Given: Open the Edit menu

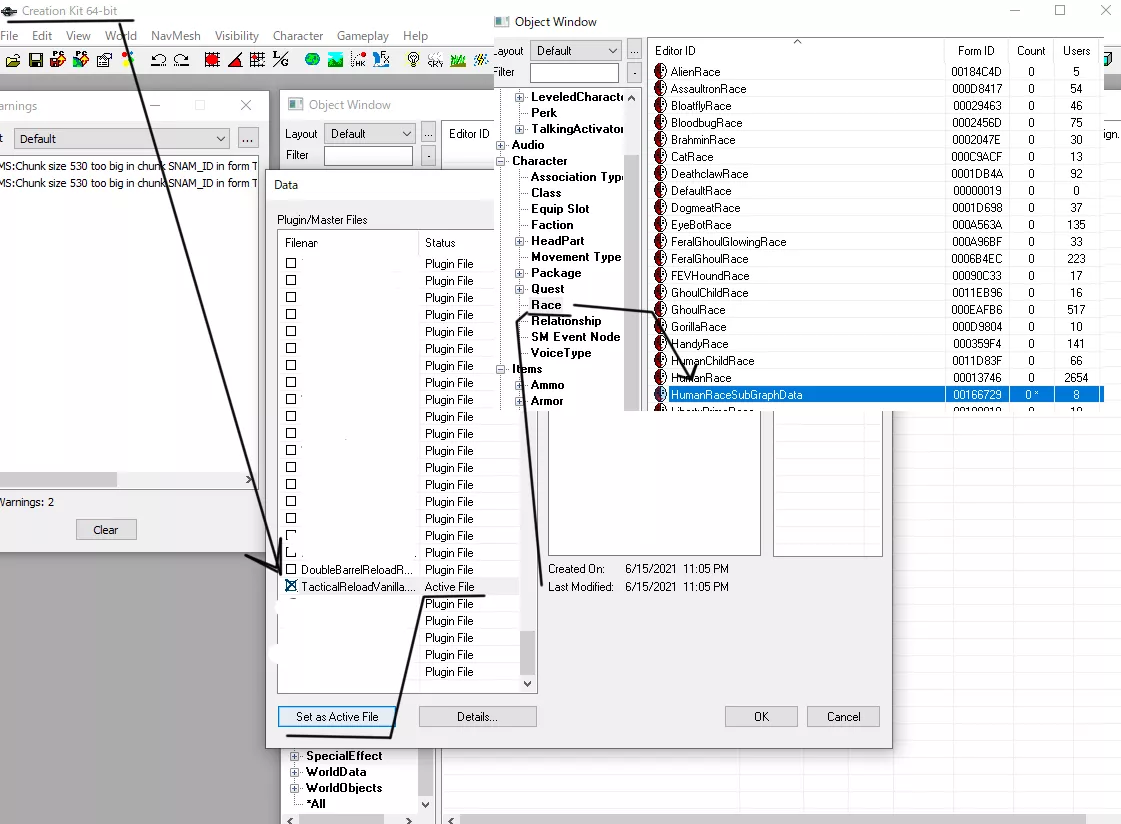Looking at the screenshot, I should pos(42,36).
